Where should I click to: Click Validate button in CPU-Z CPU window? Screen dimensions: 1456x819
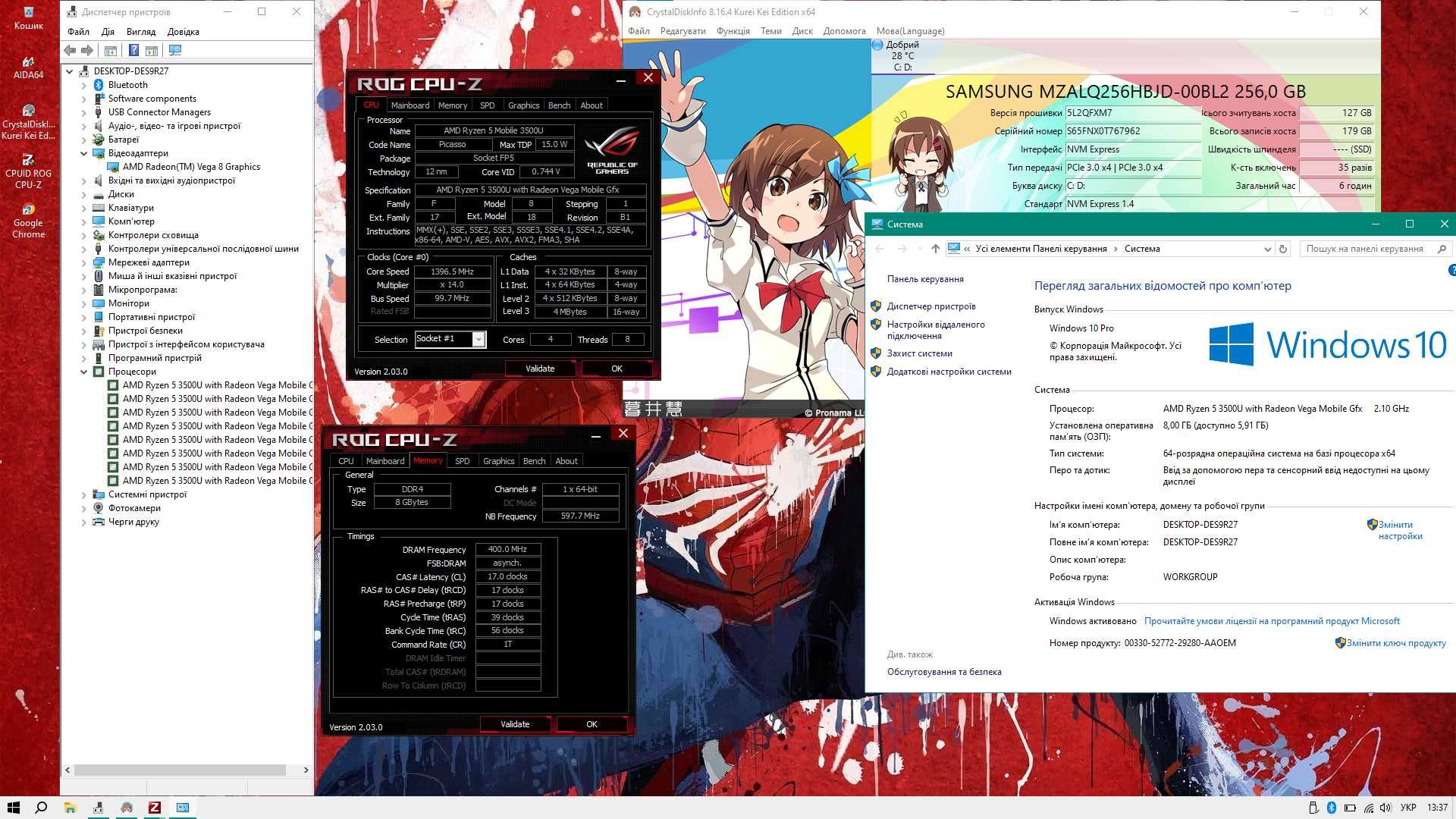pos(540,368)
